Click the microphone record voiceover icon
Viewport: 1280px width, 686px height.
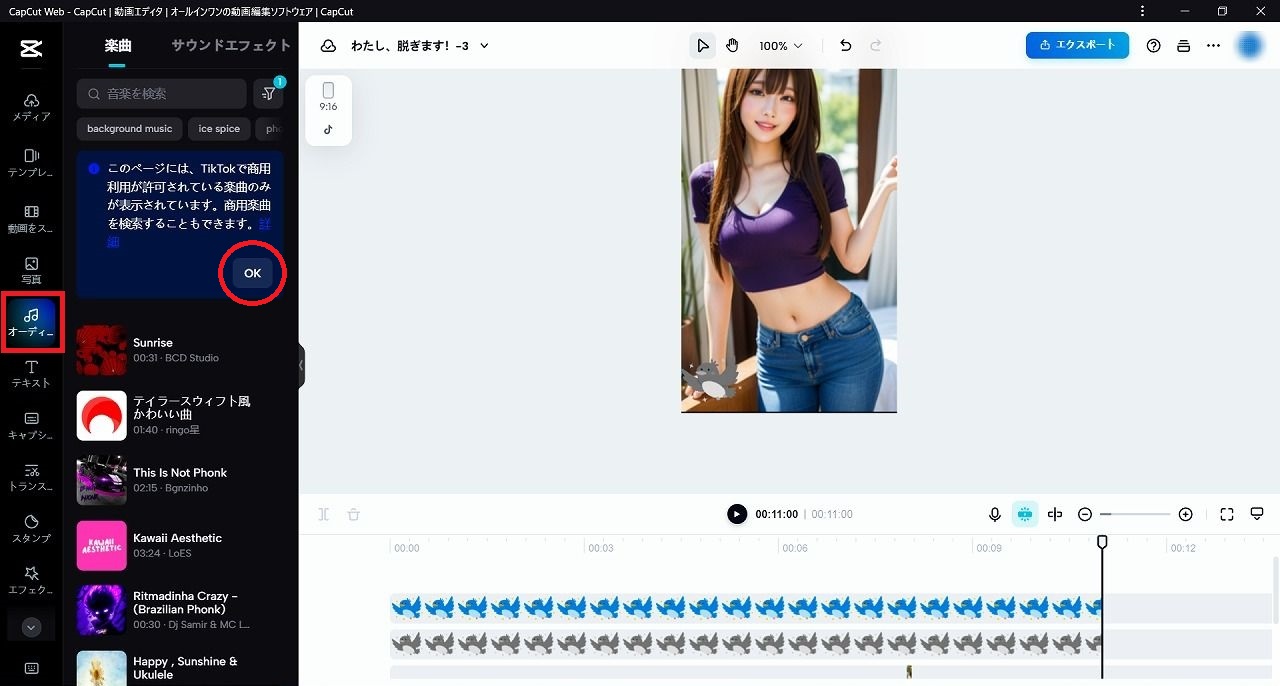click(x=995, y=514)
